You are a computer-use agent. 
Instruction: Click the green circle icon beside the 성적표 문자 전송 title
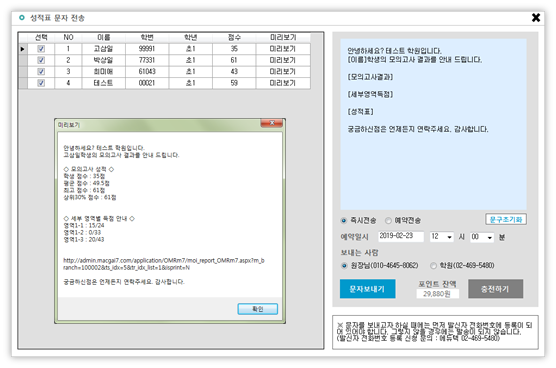click(x=22, y=17)
